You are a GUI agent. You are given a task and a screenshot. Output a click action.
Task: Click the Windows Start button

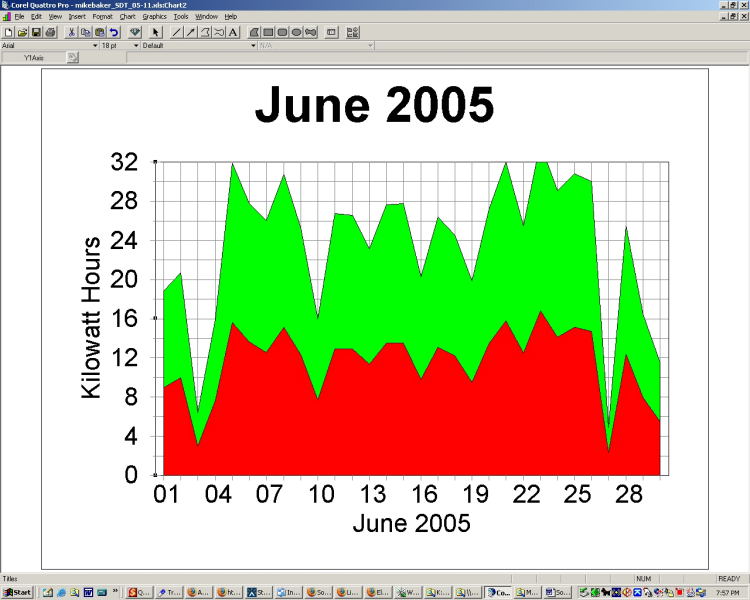click(x=18, y=592)
